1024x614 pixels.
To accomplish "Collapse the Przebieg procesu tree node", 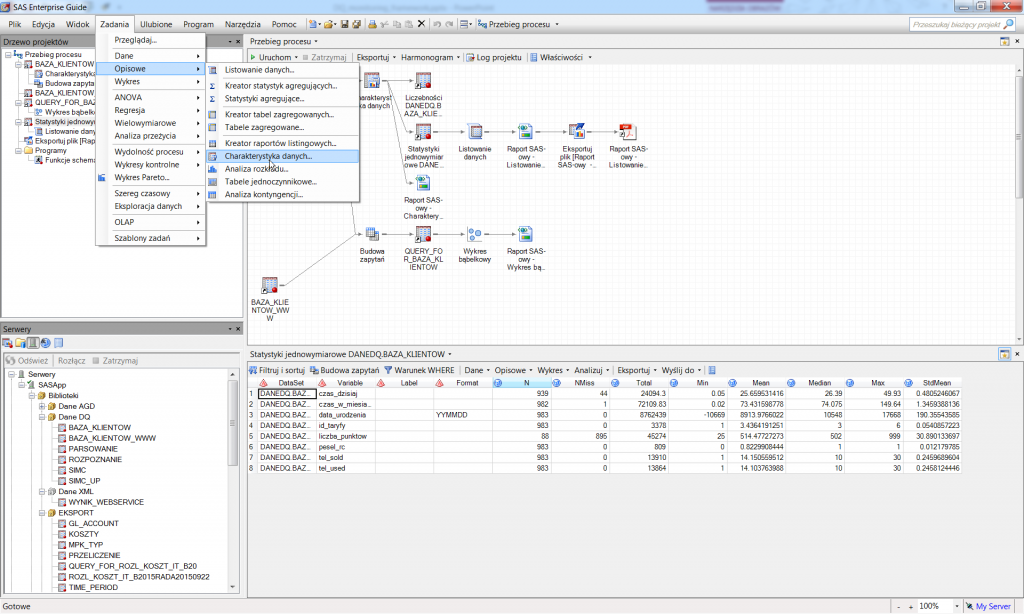I will pos(8,55).
